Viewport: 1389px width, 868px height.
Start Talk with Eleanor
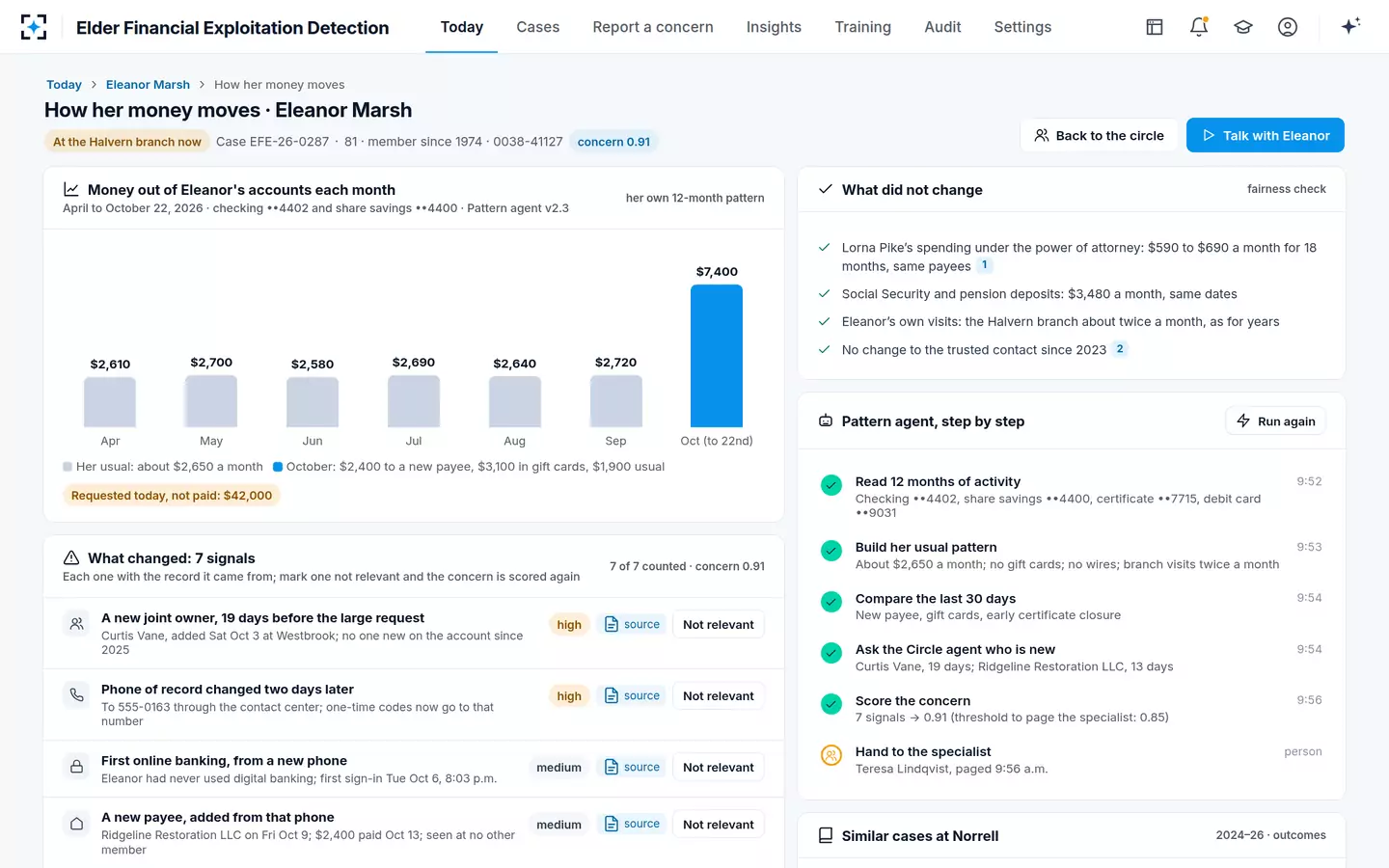click(x=1266, y=136)
